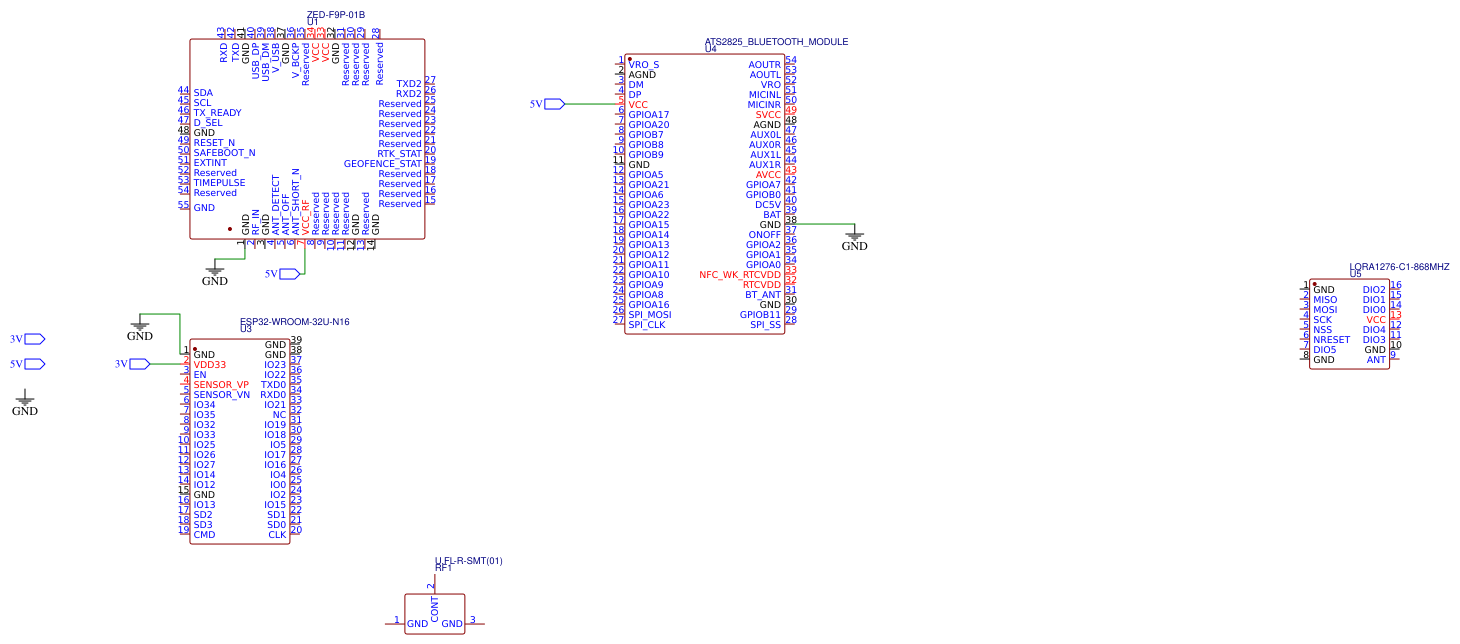The height and width of the screenshot is (644, 1460).
Task: Select the CMD pin label on ESP32
Action: click(x=204, y=535)
